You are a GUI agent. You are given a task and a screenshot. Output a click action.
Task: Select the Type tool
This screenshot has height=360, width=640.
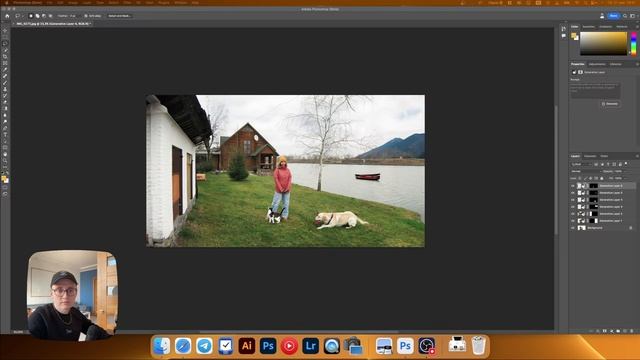tap(5, 135)
